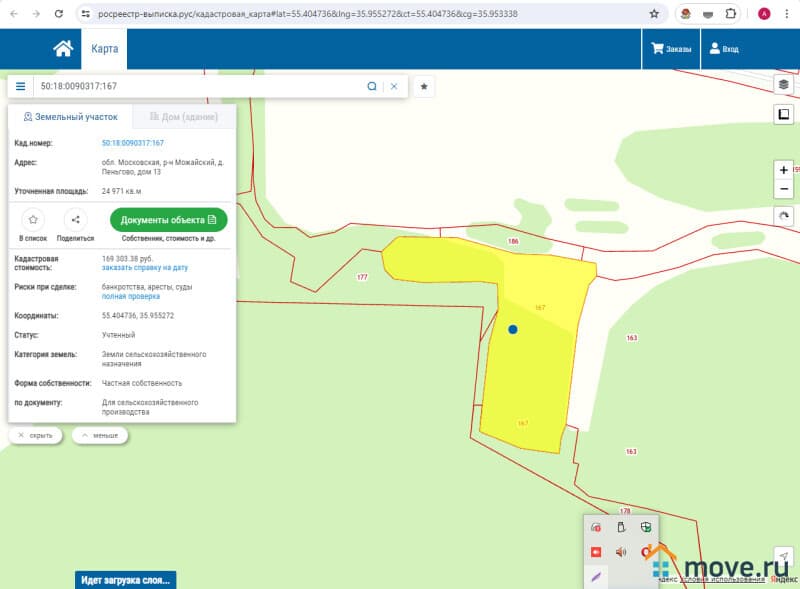
Task: Clear the cadastral number search field
Action: [394, 86]
